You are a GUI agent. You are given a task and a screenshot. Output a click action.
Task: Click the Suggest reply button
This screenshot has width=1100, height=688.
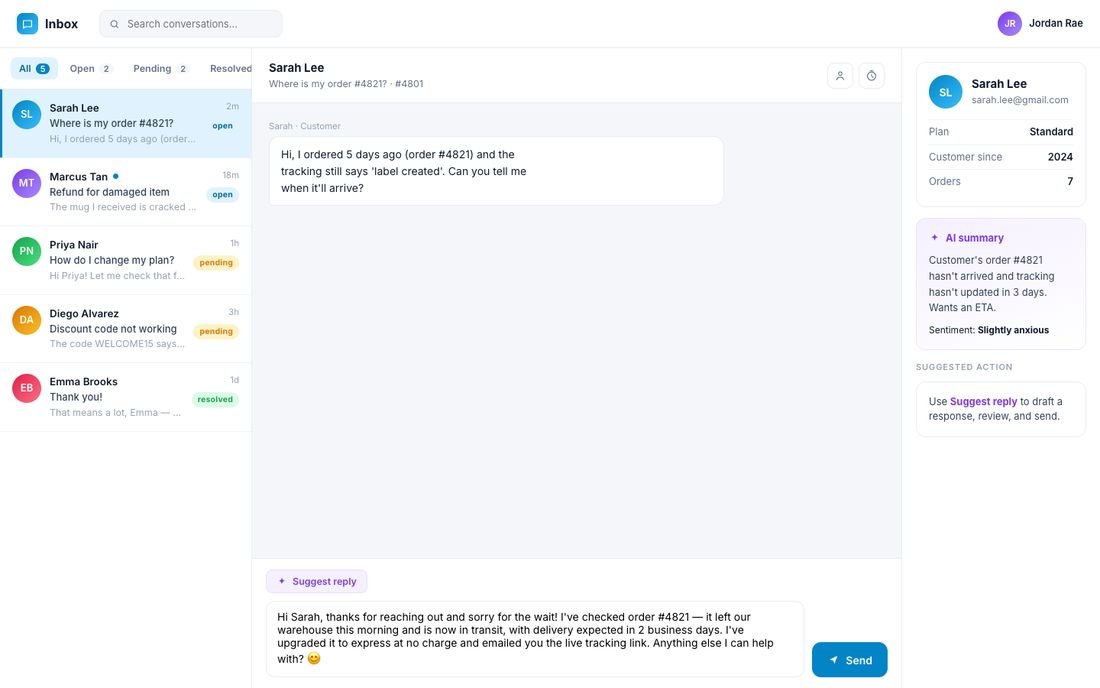coord(316,581)
